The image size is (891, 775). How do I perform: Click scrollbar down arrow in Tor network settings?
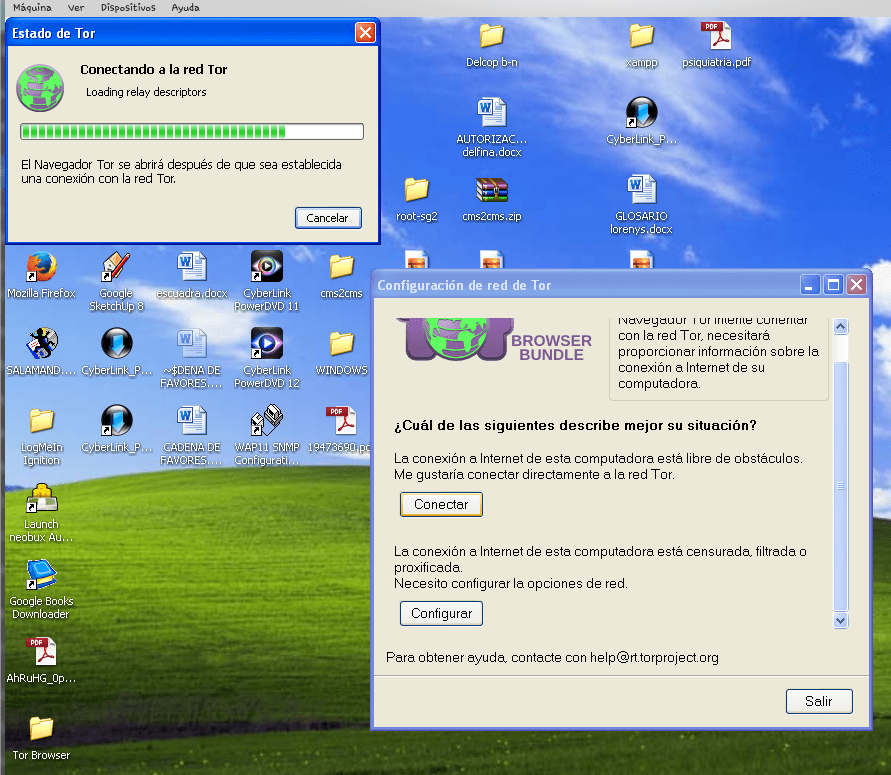[x=840, y=620]
